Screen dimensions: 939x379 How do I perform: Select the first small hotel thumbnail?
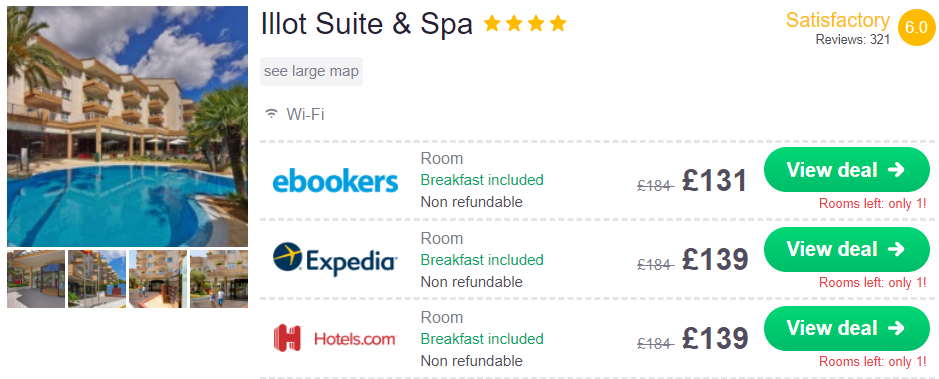(36, 279)
